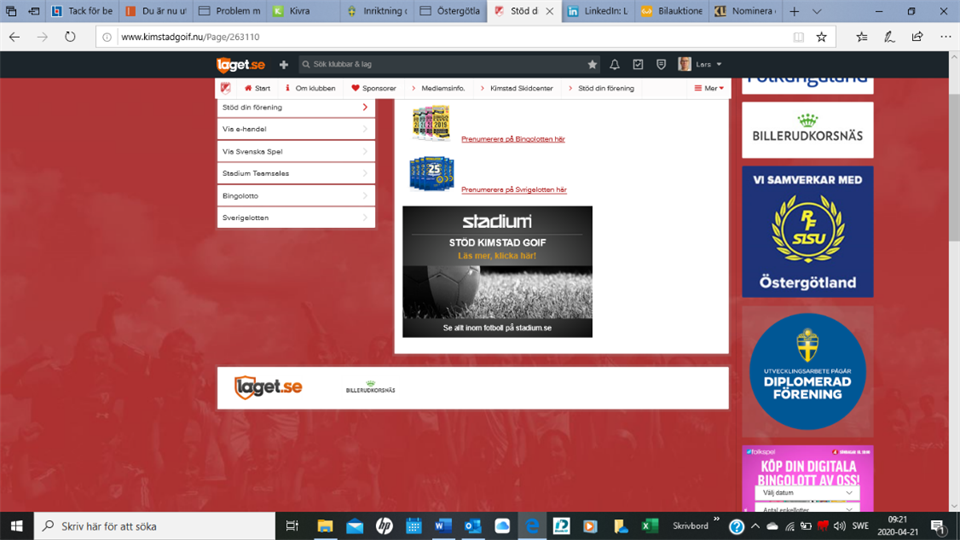Open Excel from the Windows taskbar
The height and width of the screenshot is (540, 960).
[649, 525]
